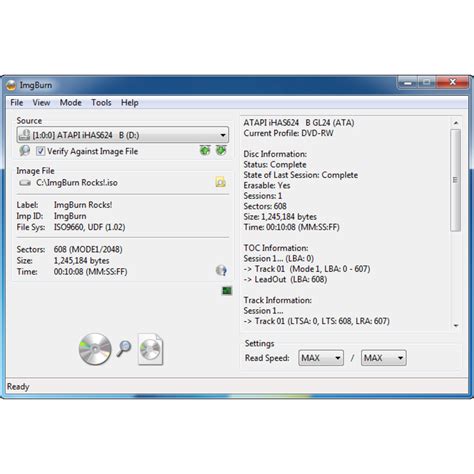
Task: Click the small green calculator icon
Action: [227, 291]
